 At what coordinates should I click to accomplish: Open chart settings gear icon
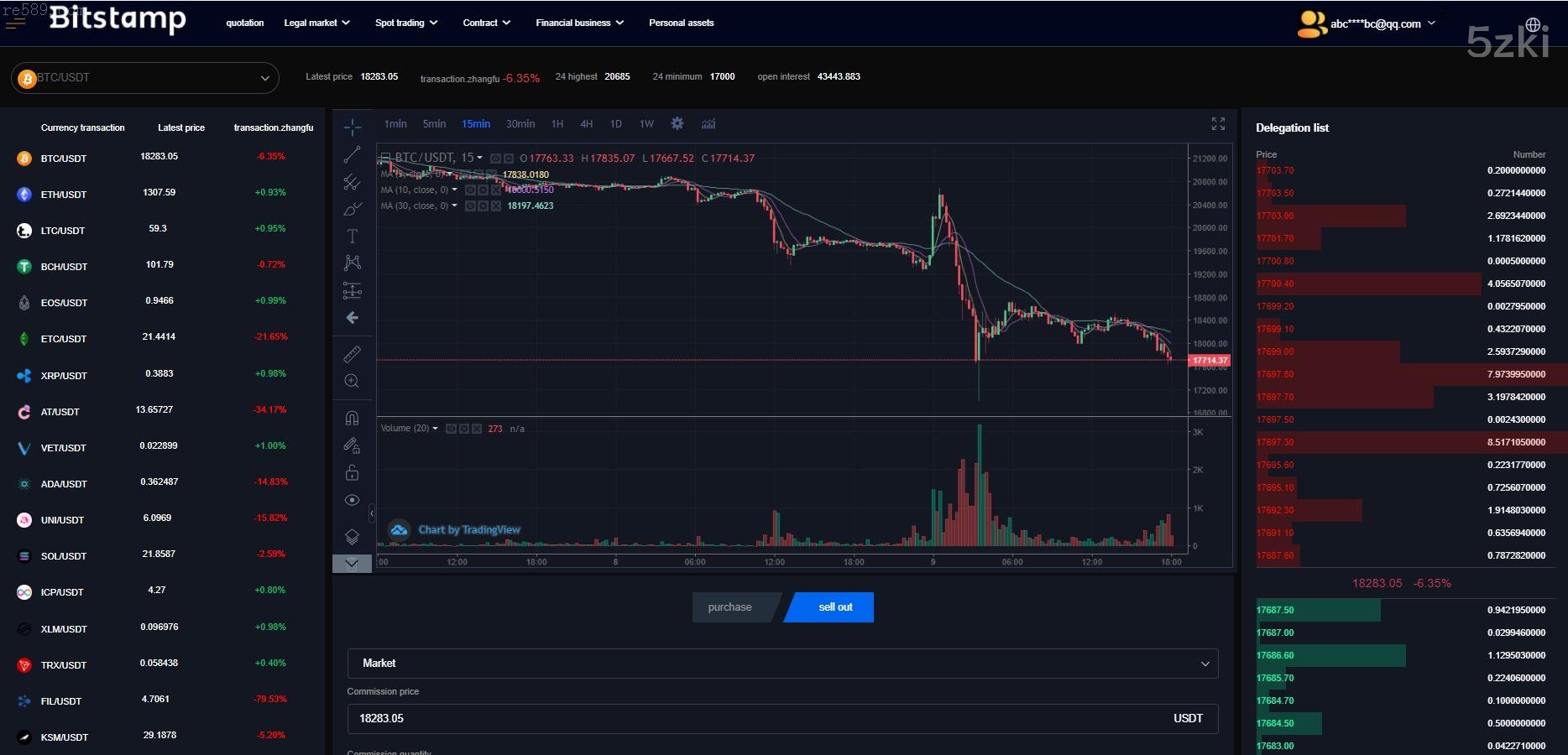(677, 124)
